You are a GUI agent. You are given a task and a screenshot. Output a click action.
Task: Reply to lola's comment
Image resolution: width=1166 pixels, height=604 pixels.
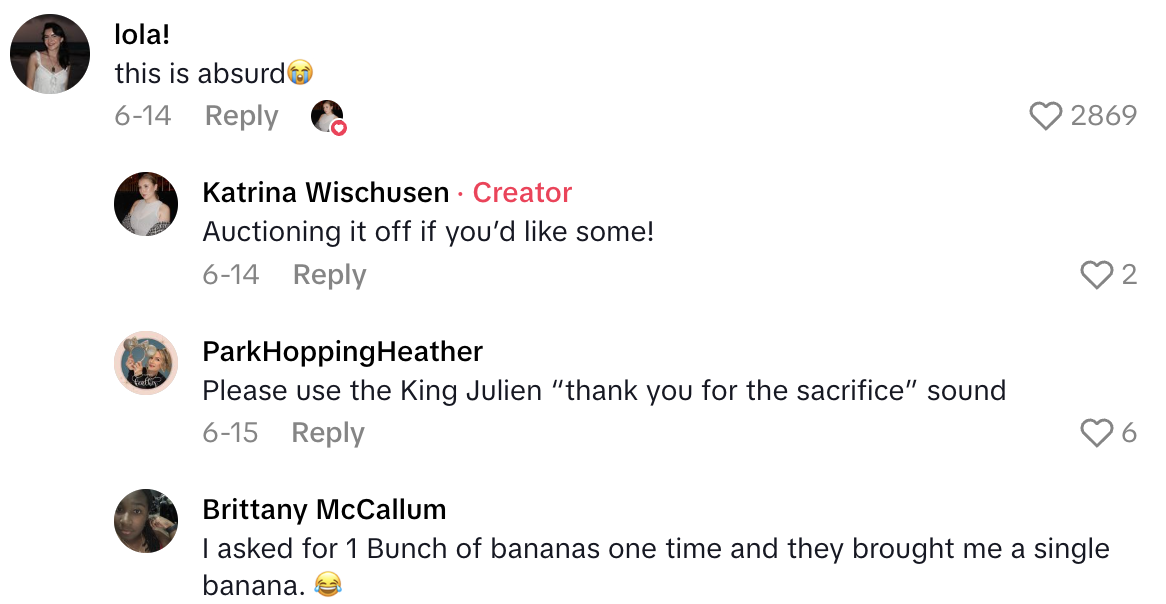(x=240, y=116)
